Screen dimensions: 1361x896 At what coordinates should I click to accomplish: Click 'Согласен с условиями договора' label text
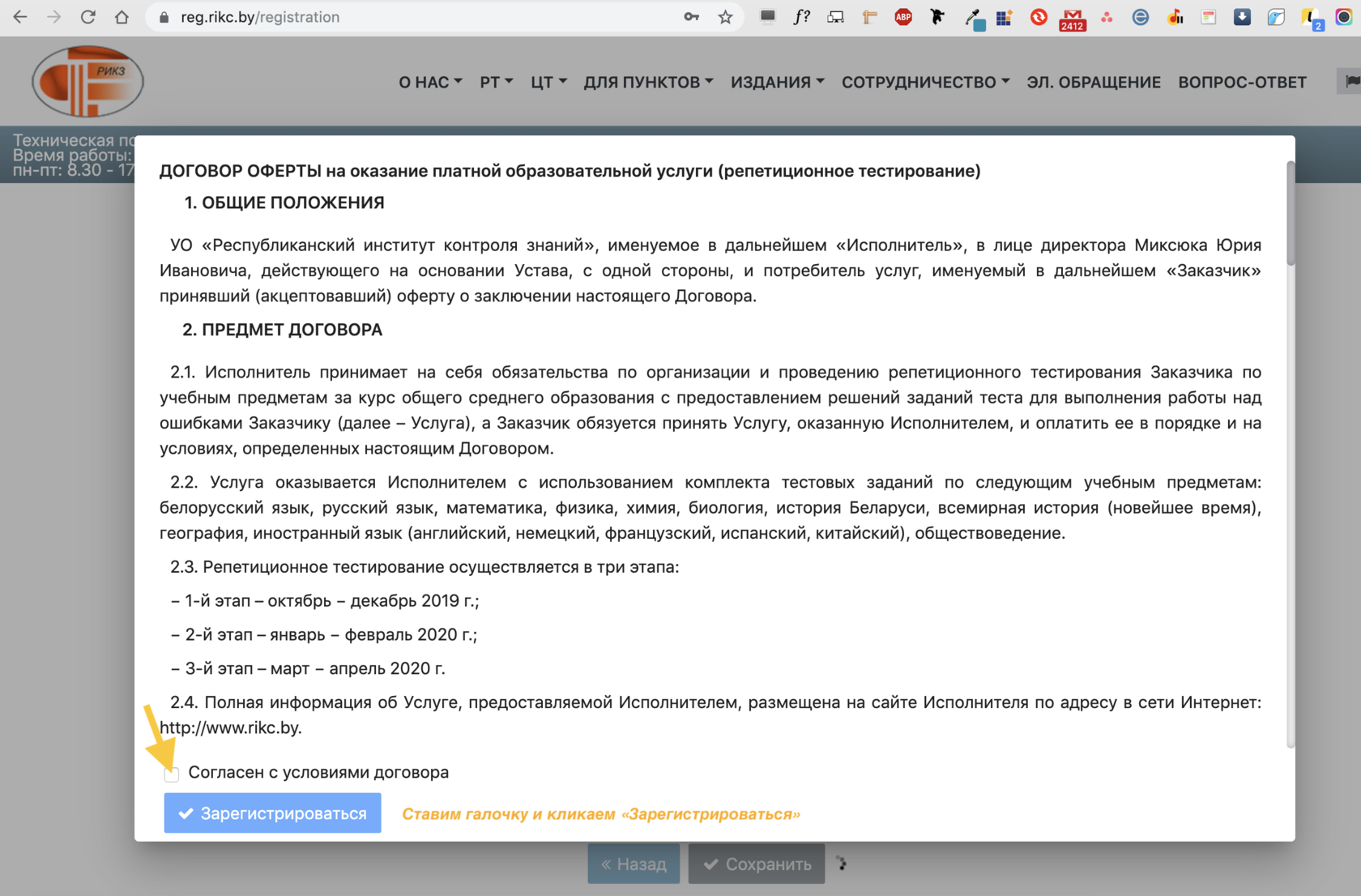pyautogui.click(x=318, y=772)
